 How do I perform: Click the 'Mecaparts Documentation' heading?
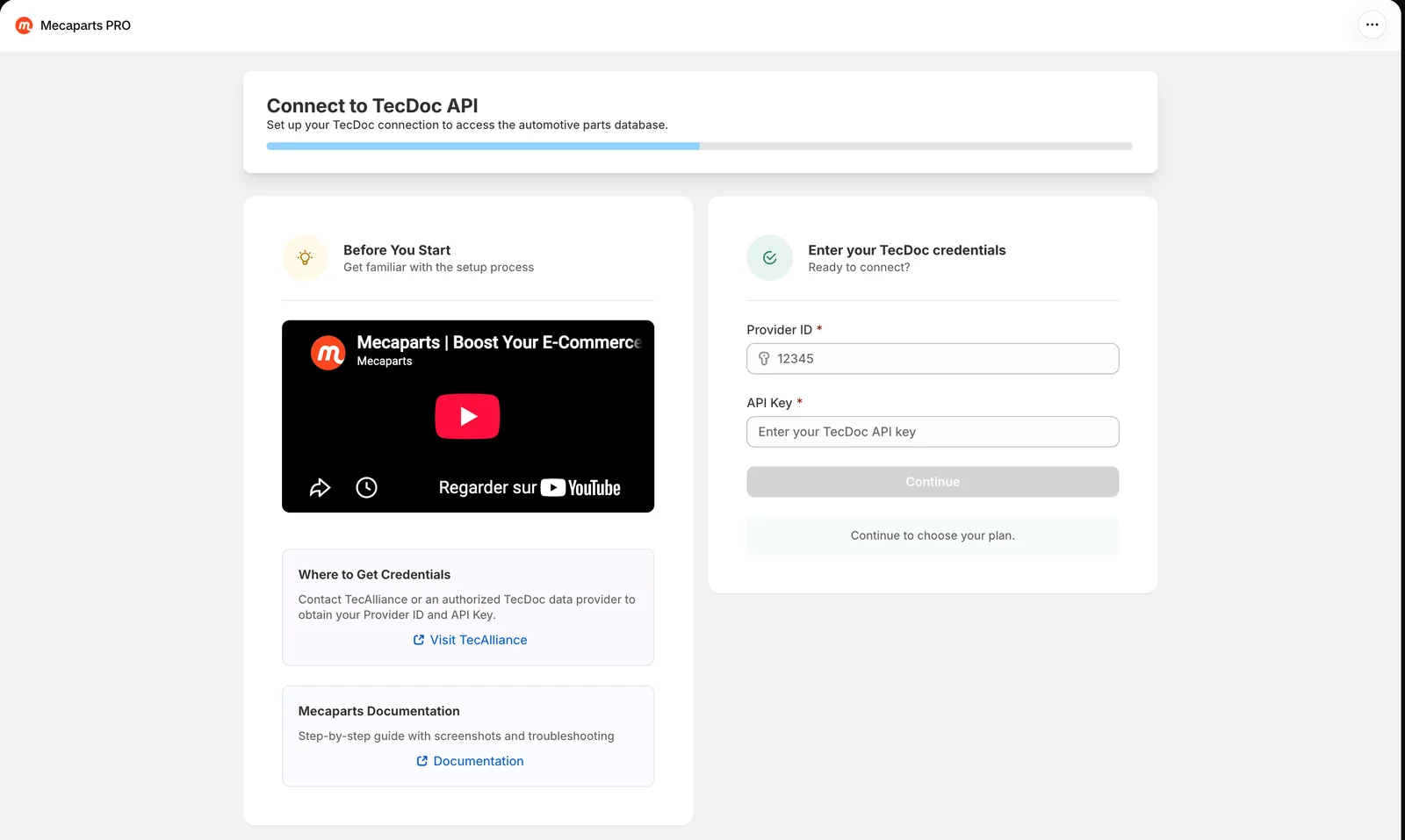(378, 711)
